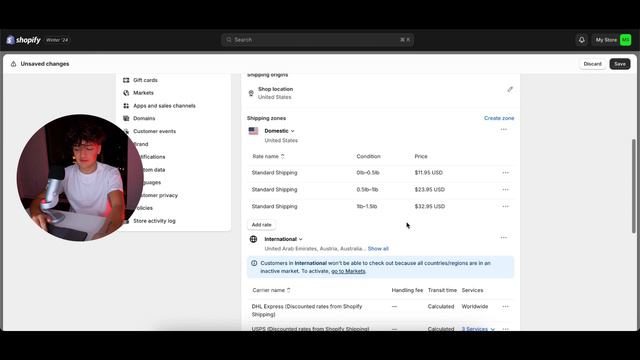
Task: Click the Search field
Action: click(x=317, y=40)
